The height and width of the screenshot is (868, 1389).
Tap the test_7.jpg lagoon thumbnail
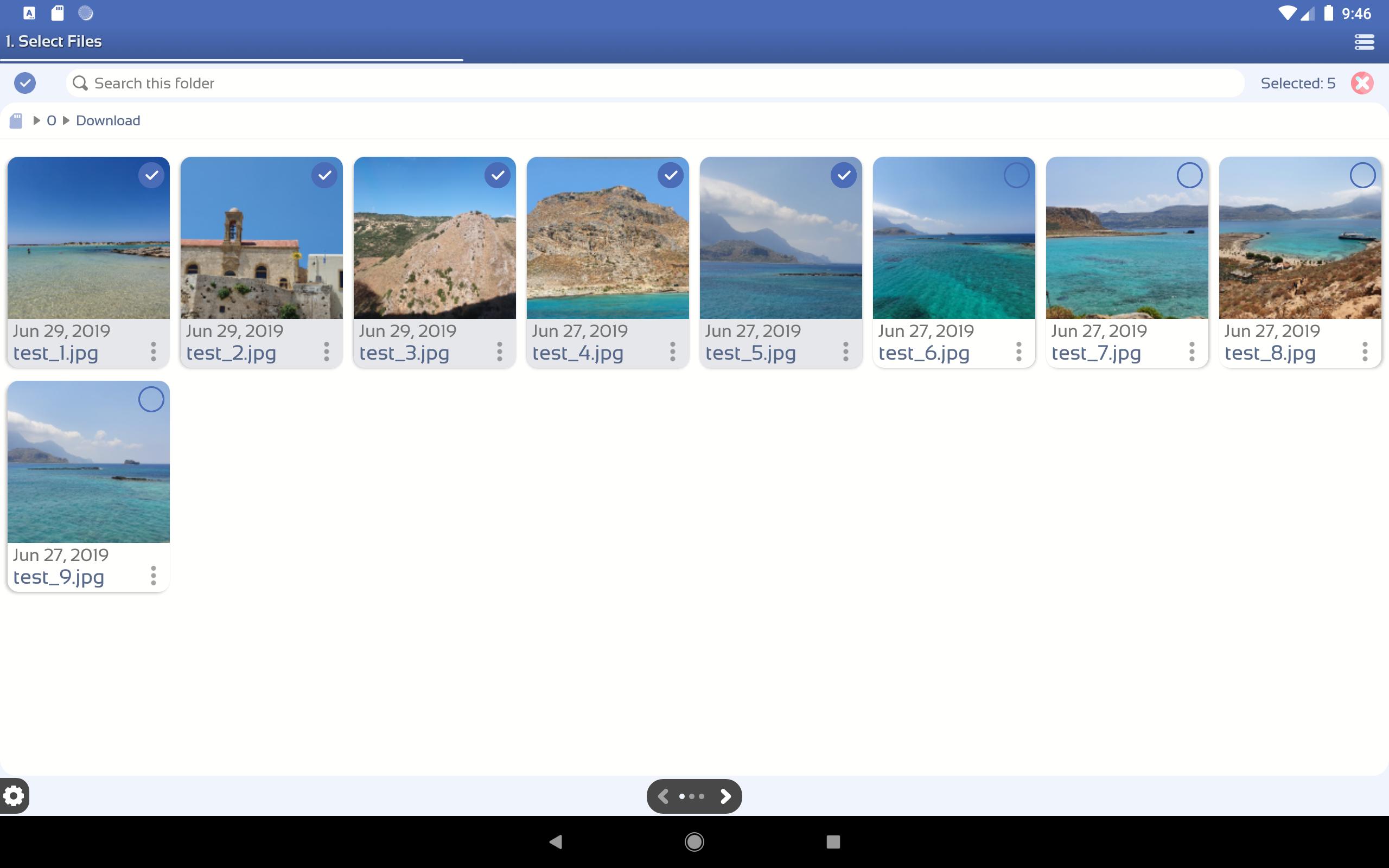pos(1127,238)
